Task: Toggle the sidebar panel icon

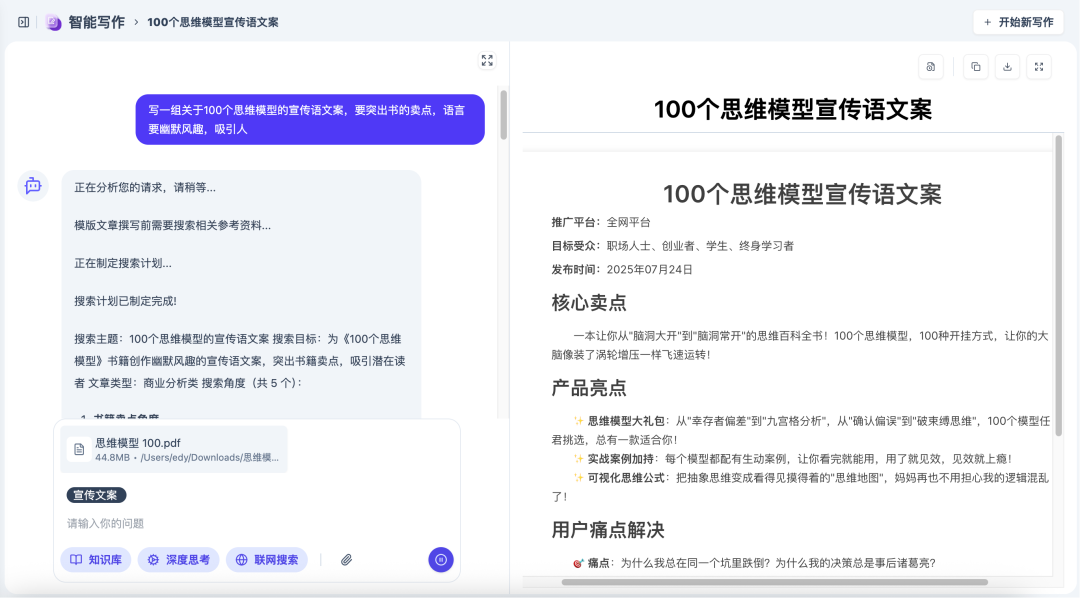Action: pos(23,22)
